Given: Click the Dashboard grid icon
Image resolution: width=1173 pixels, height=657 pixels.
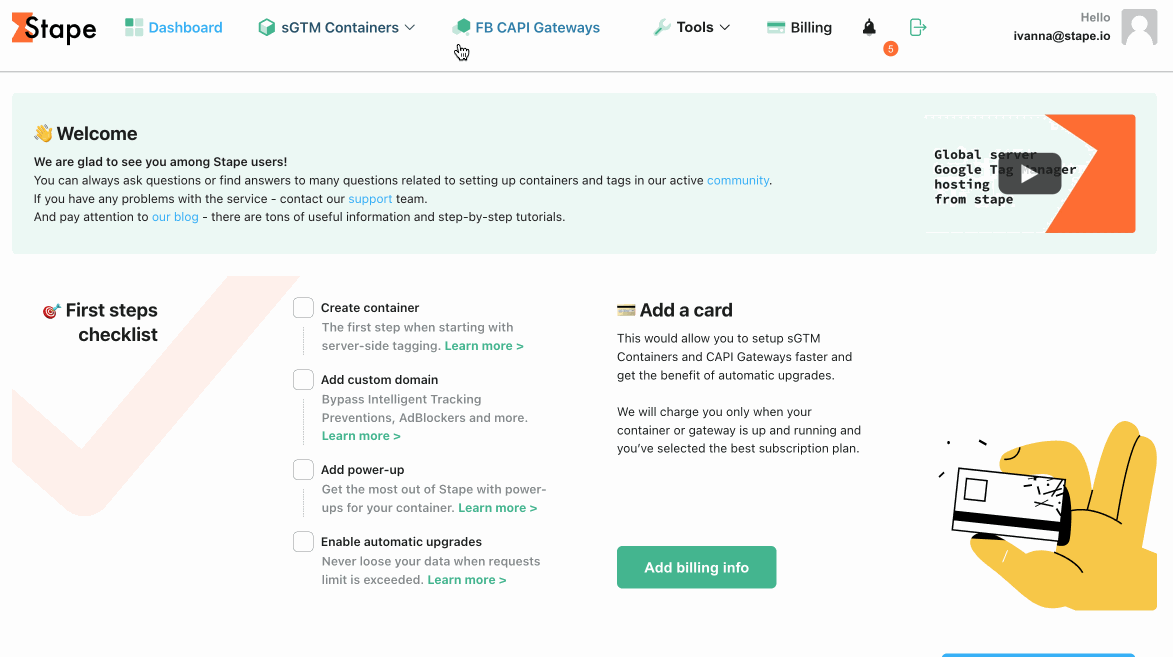Looking at the screenshot, I should [x=134, y=28].
